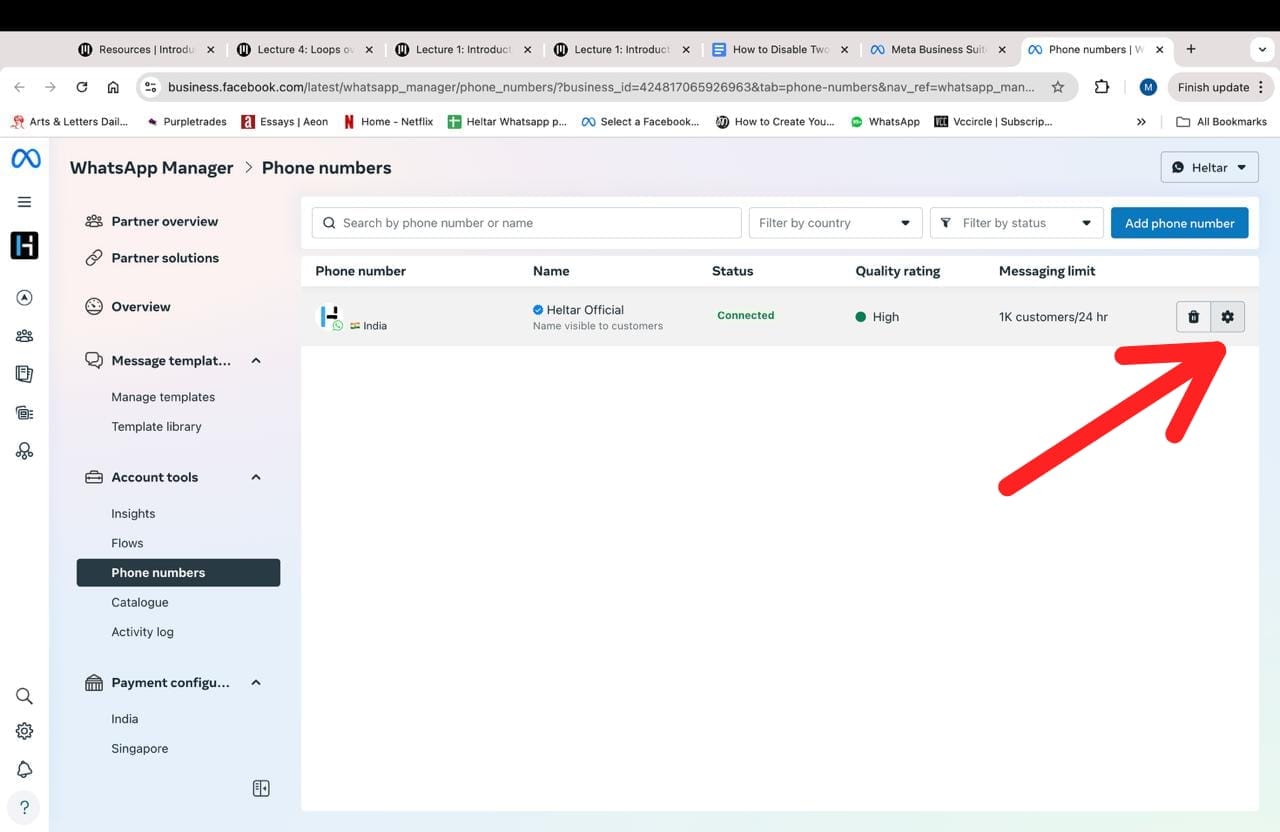The width and height of the screenshot is (1280, 832).
Task: Open the hamburger menu in left rail
Action: point(25,202)
